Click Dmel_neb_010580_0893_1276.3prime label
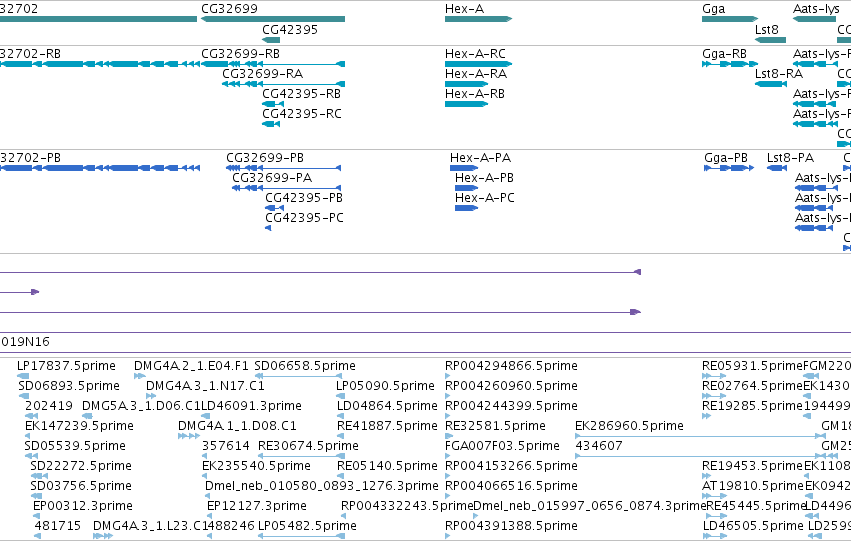Viewport: 851px width, 541px height. click(321, 486)
